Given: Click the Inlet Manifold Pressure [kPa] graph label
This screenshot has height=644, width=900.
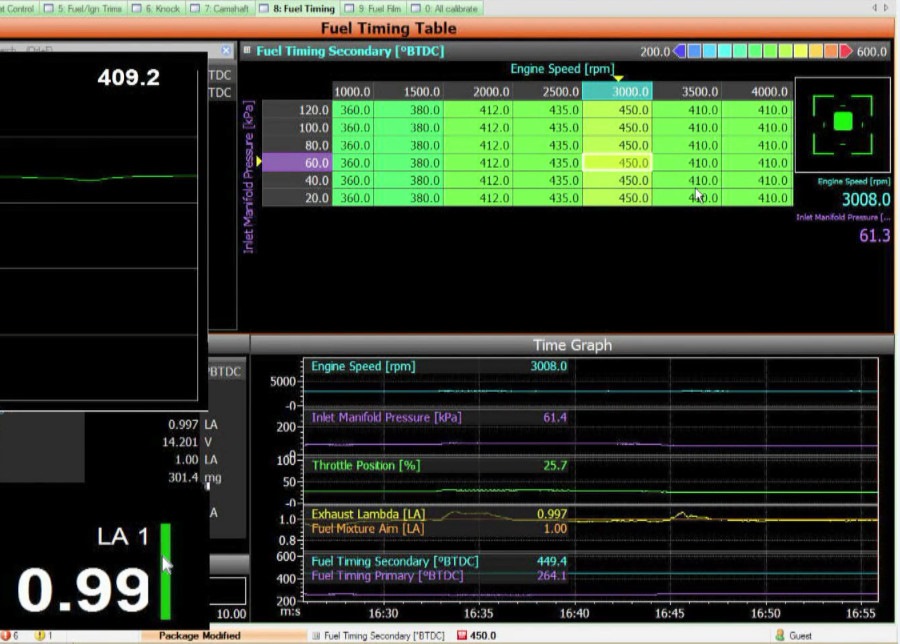Looking at the screenshot, I should pos(386,417).
